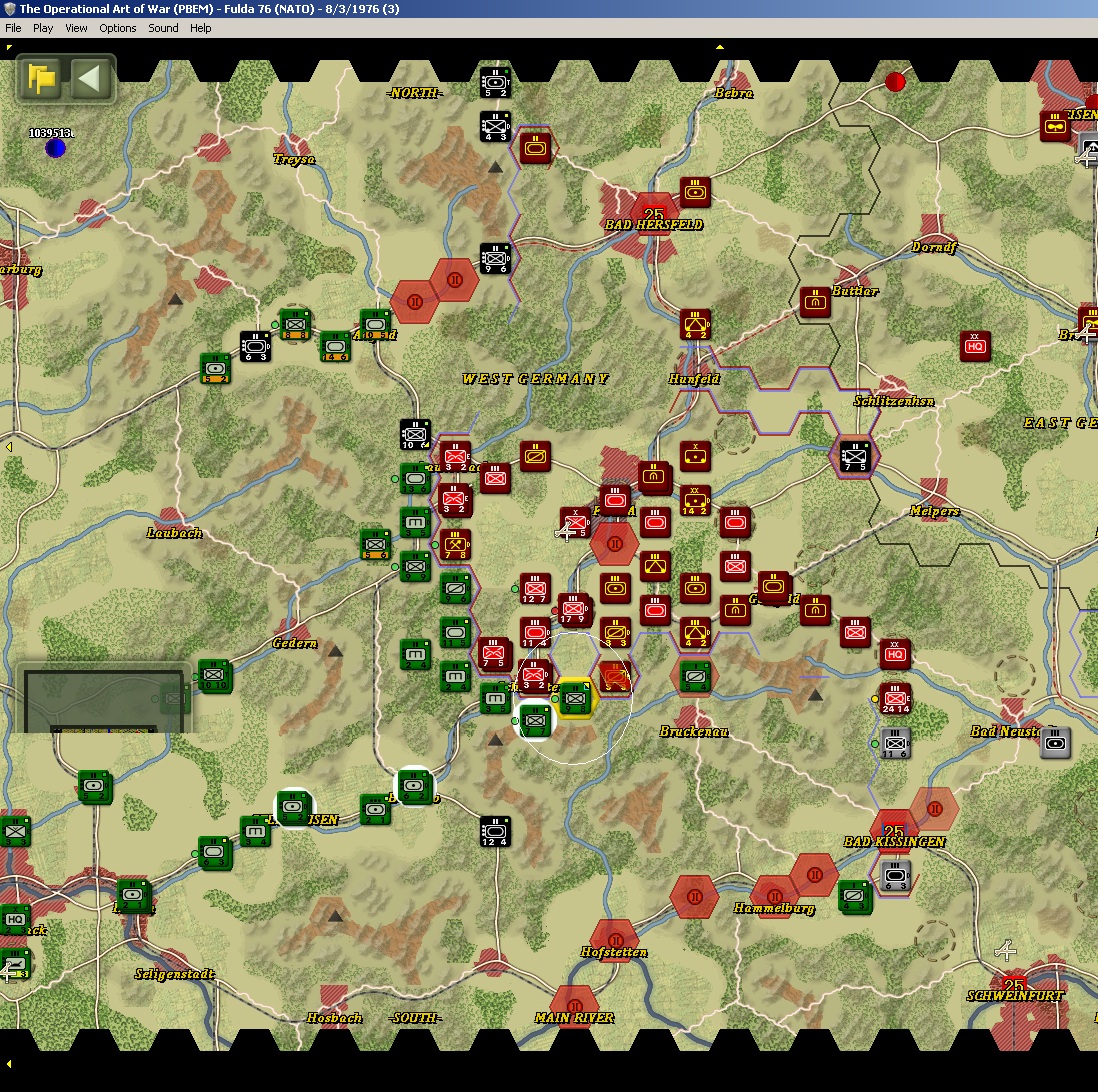
Task: Open the File menu
Action: click(x=13, y=28)
